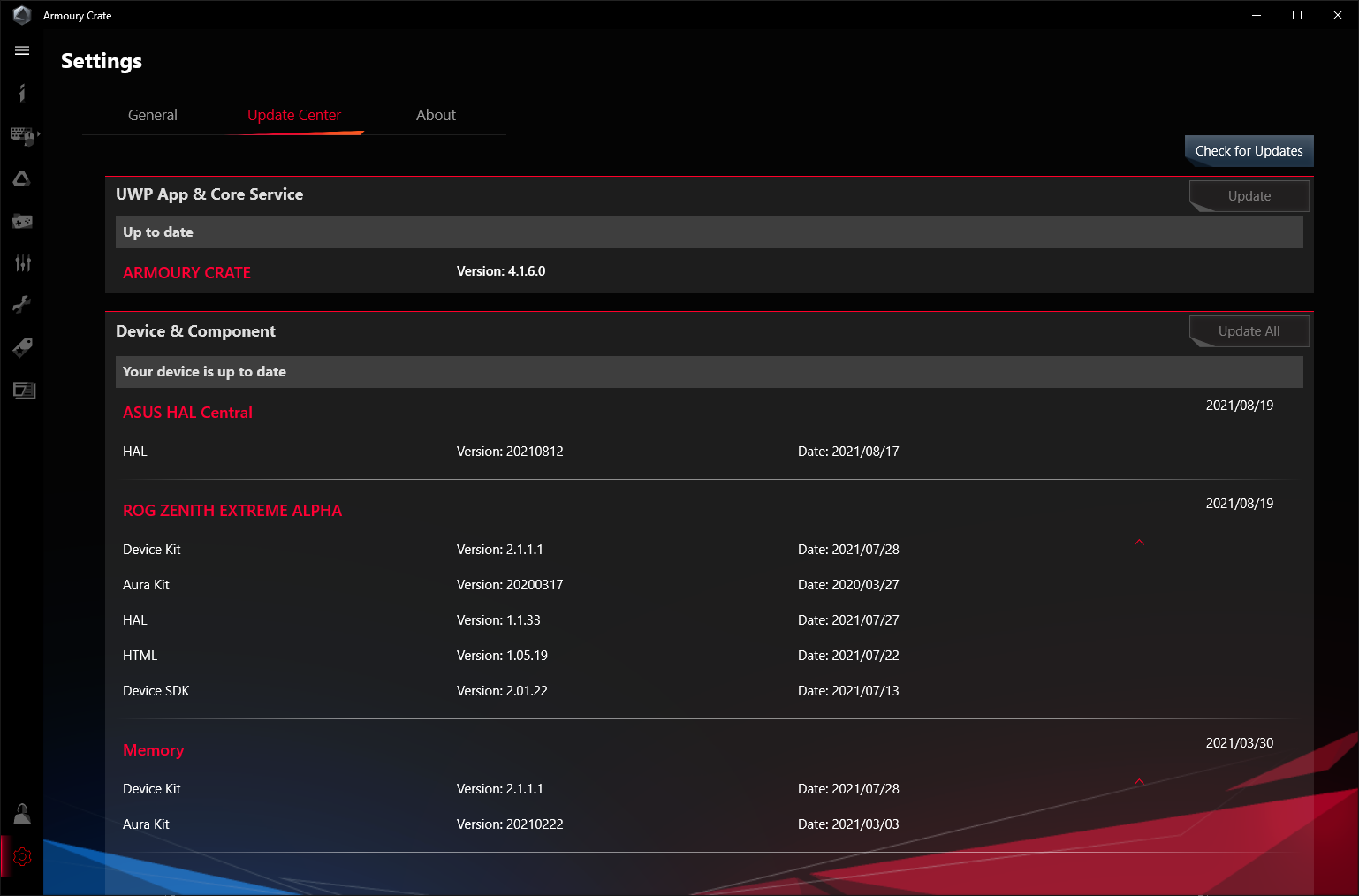Click Date: 2021/08/17 text
Viewport: 1359px width, 896px height.
click(x=848, y=452)
